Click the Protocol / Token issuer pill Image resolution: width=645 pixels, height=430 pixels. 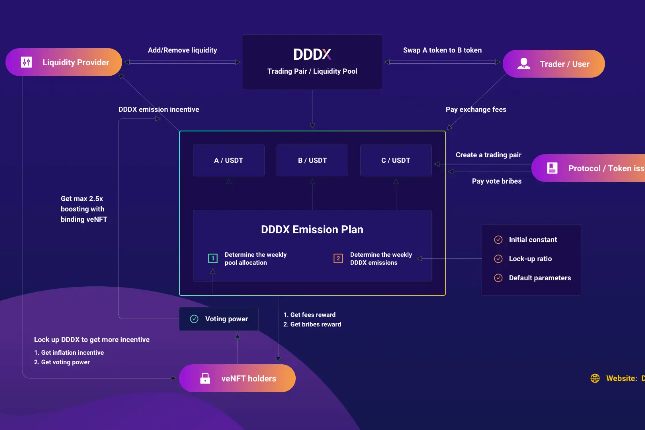pos(588,168)
